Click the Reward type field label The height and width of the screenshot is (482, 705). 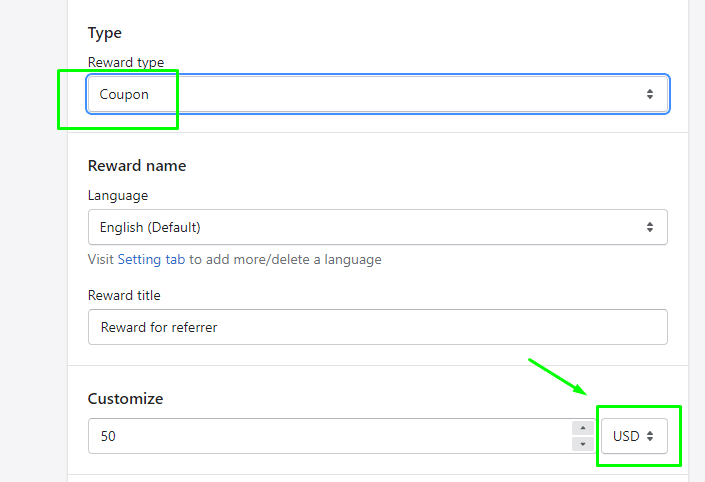pyautogui.click(x=126, y=62)
